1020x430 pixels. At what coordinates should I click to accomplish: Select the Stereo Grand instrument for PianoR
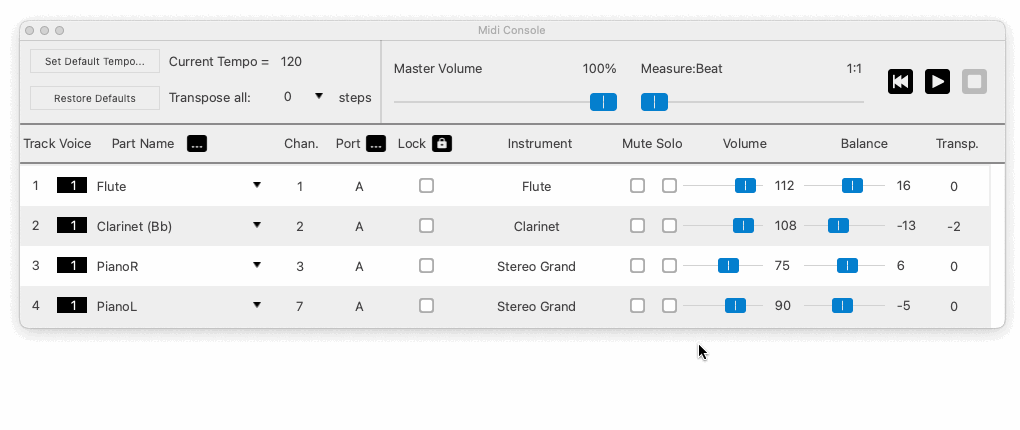click(x=536, y=266)
